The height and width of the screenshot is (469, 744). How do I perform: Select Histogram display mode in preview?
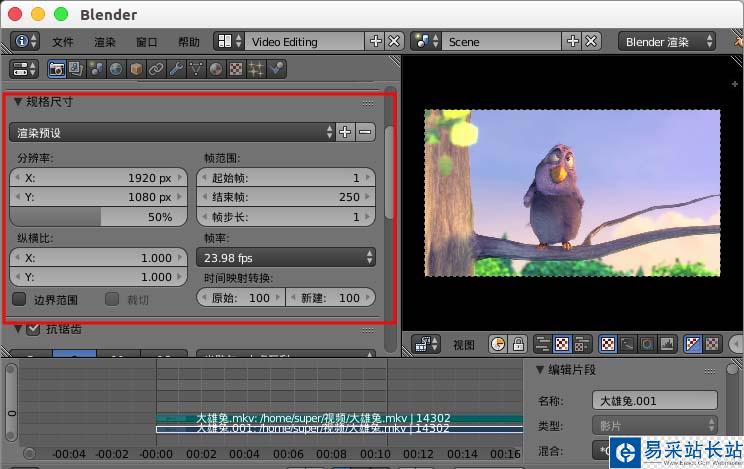[x=667, y=344]
